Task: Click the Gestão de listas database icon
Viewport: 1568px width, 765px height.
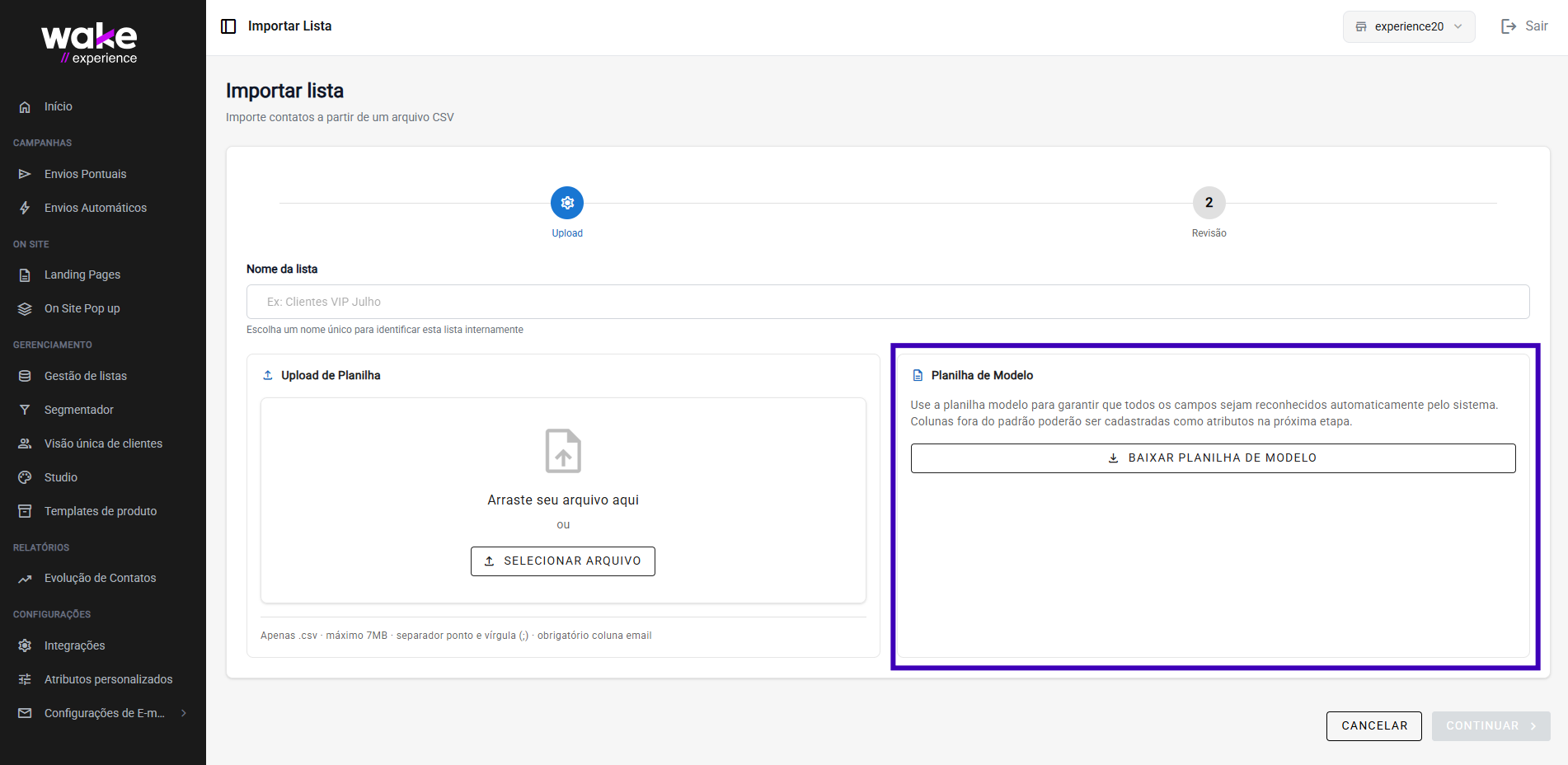Action: [25, 376]
